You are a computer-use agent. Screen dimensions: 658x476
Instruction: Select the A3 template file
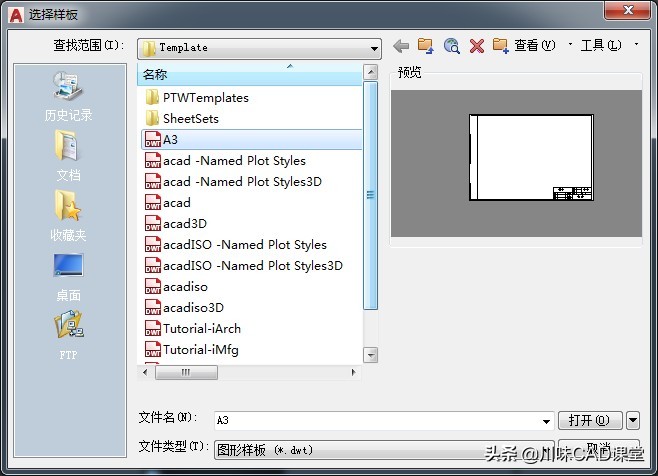pos(252,139)
